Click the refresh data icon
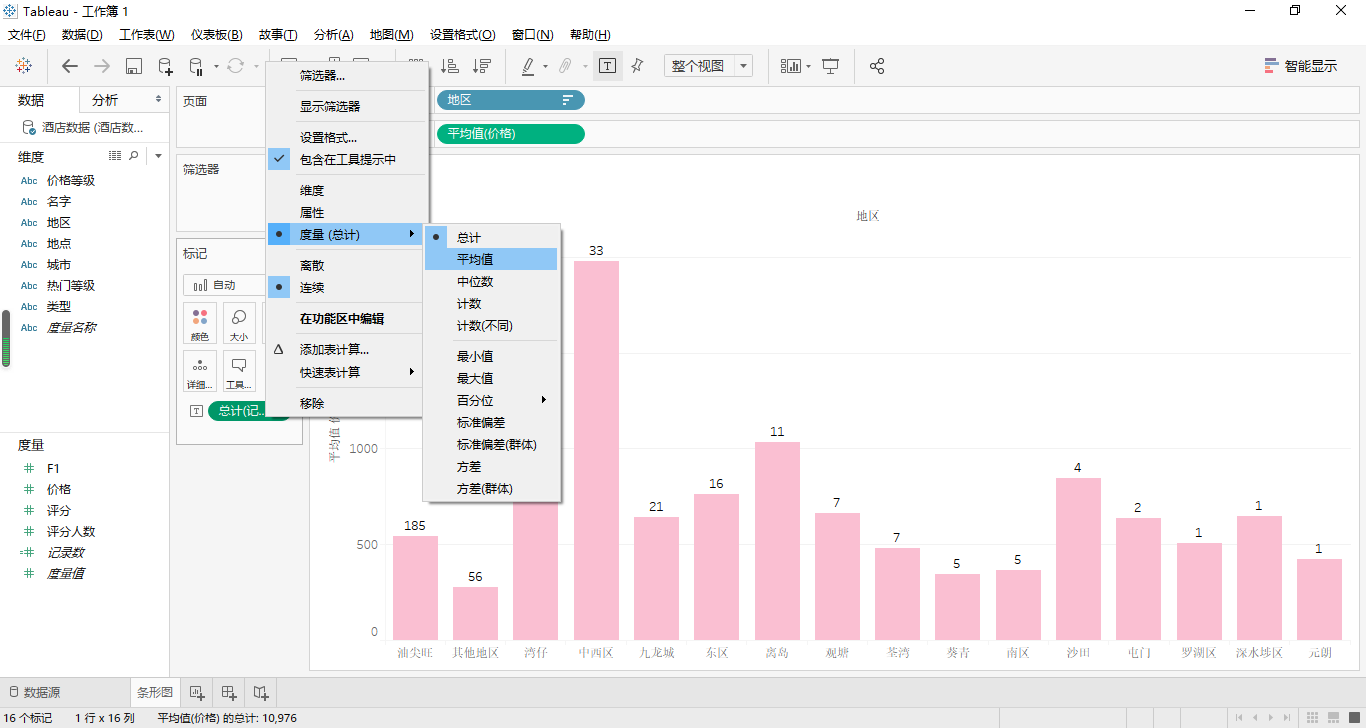This screenshot has height=728, width=1366. pos(235,66)
